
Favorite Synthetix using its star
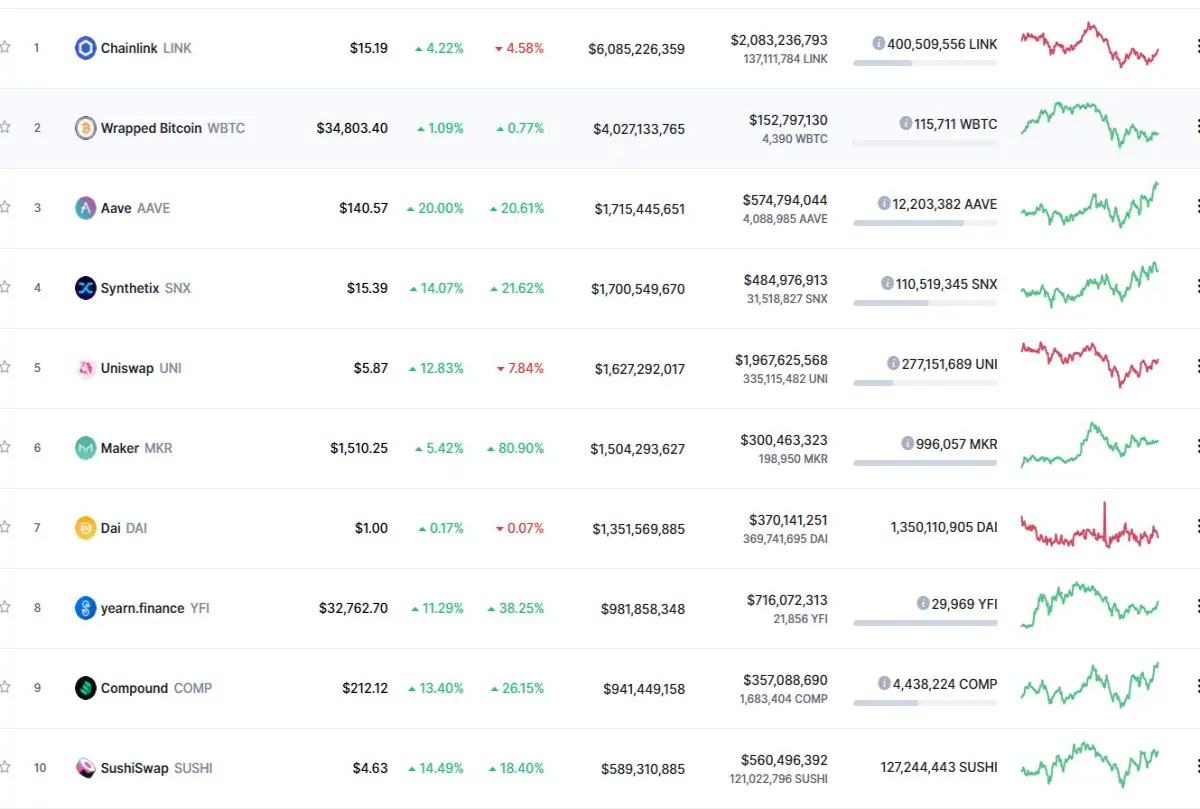click(x=5, y=287)
